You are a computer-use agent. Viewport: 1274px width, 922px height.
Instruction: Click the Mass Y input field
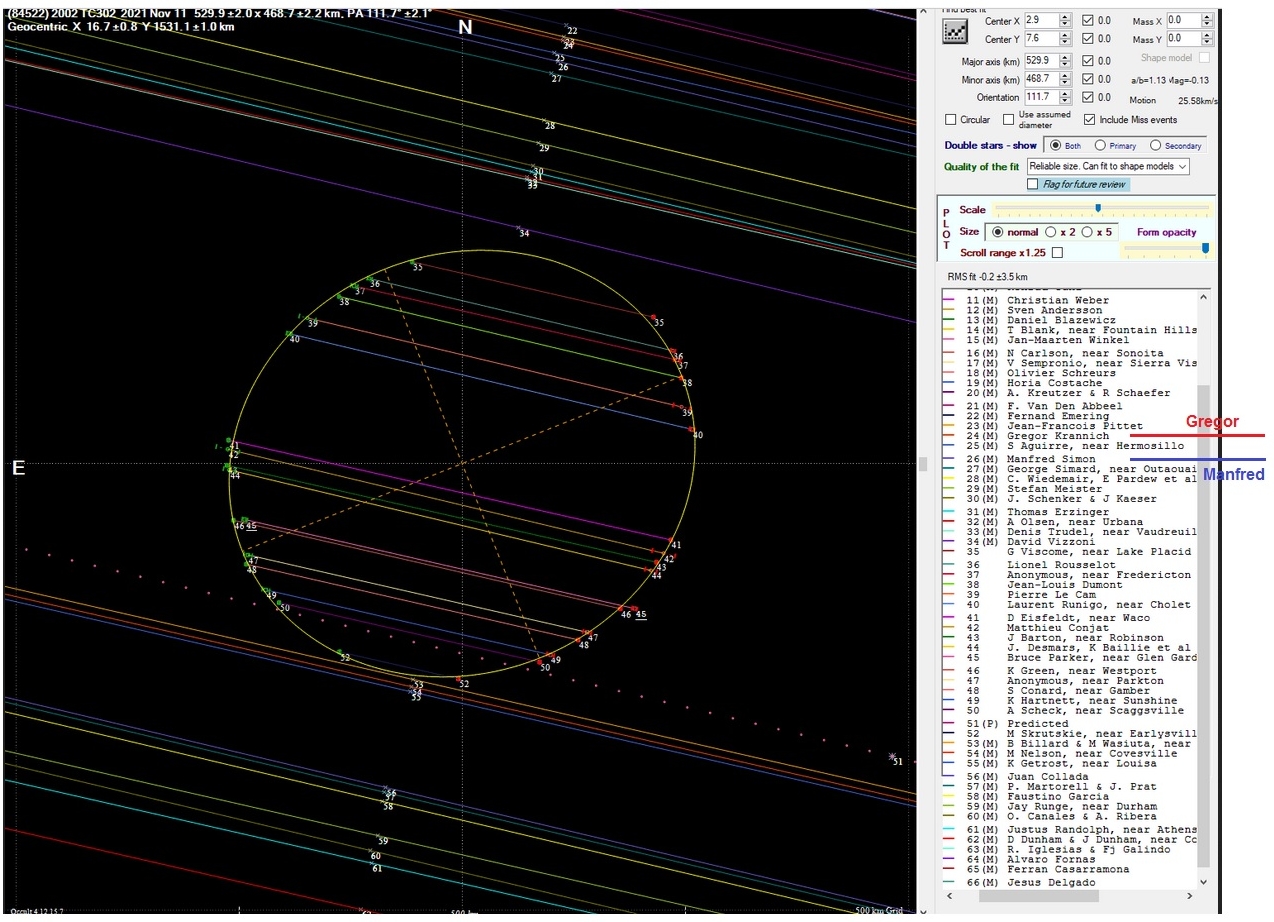(x=1183, y=38)
